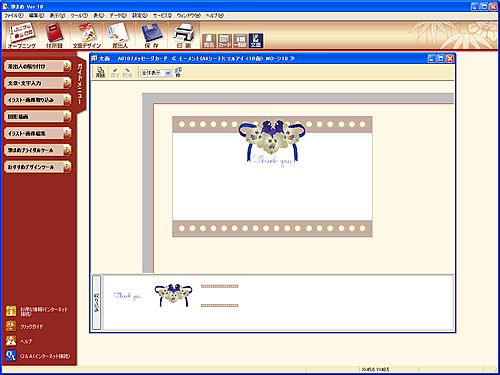Open the sidebar ヘルプ help link
Screen dimensions: 500x375
(x=19, y=341)
